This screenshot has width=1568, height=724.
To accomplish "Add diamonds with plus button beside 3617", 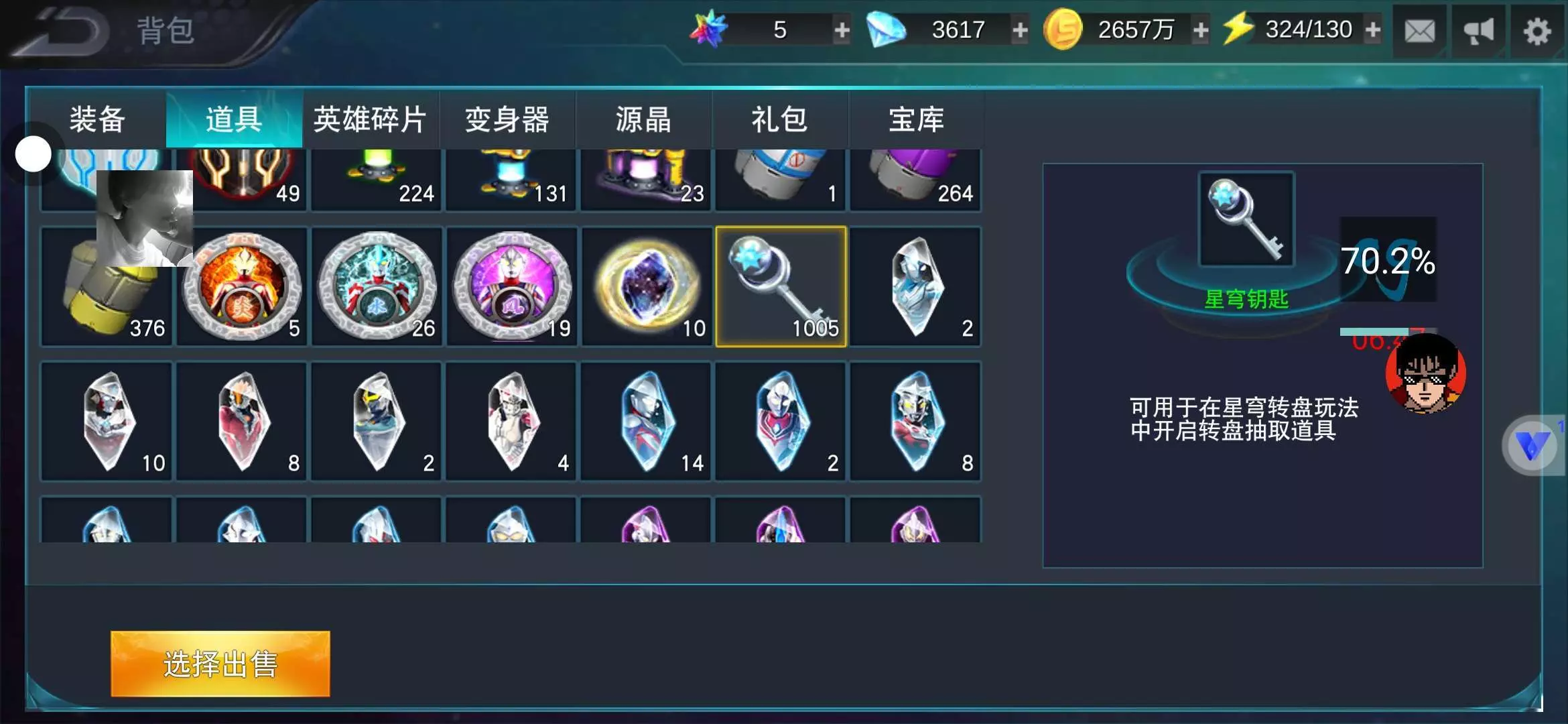I will [1020, 30].
